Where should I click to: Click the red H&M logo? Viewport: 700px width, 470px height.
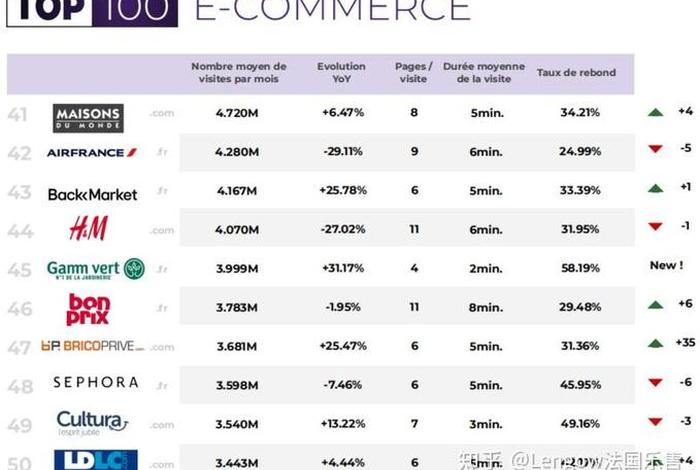pos(88,229)
